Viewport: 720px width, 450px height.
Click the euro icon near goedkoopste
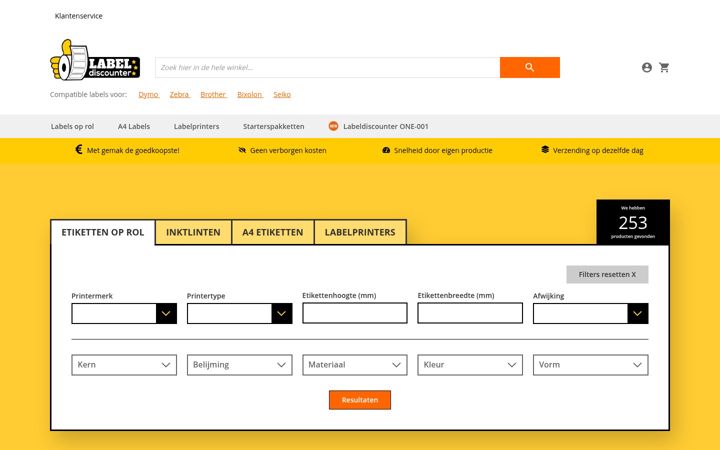[x=79, y=150]
